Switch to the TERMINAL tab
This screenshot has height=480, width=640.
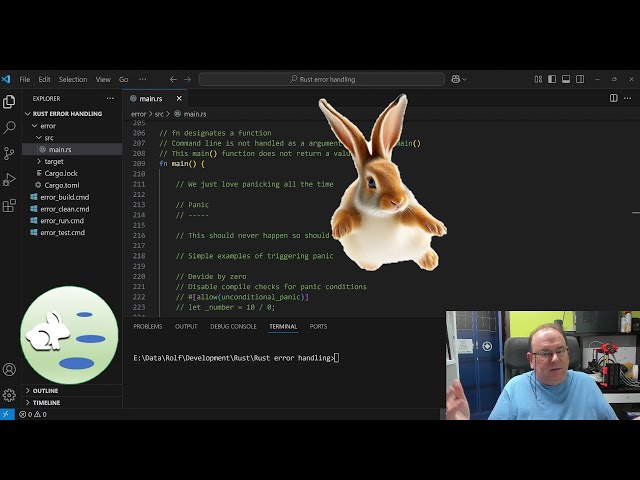tap(283, 327)
